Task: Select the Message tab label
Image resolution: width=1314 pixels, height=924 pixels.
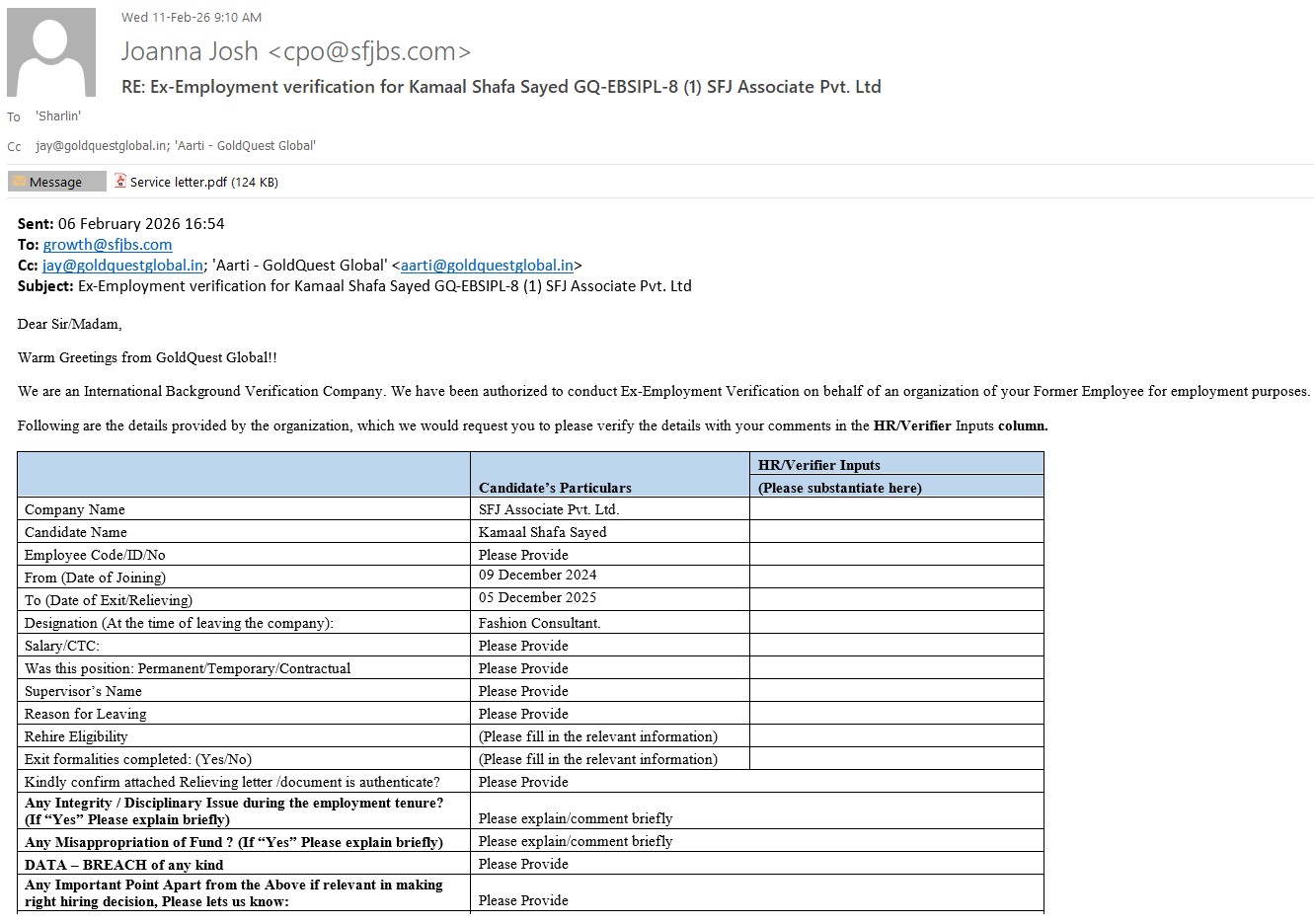Action: pos(56,182)
